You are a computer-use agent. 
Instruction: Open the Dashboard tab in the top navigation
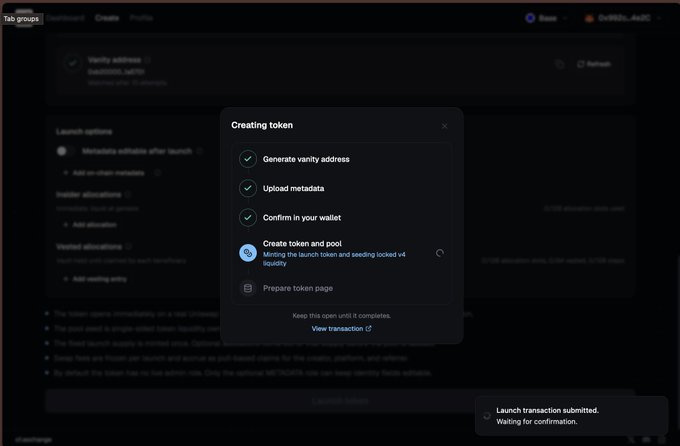tap(65, 18)
